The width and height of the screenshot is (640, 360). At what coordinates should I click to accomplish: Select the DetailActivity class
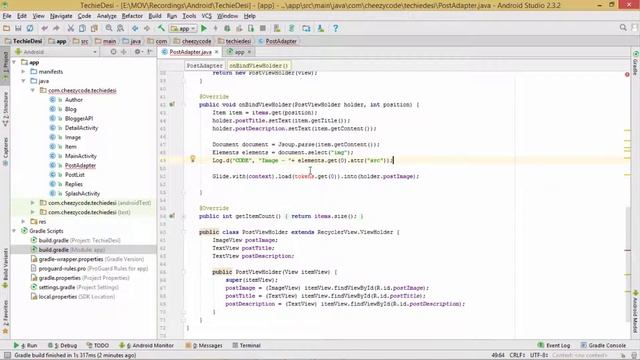tap(81, 128)
